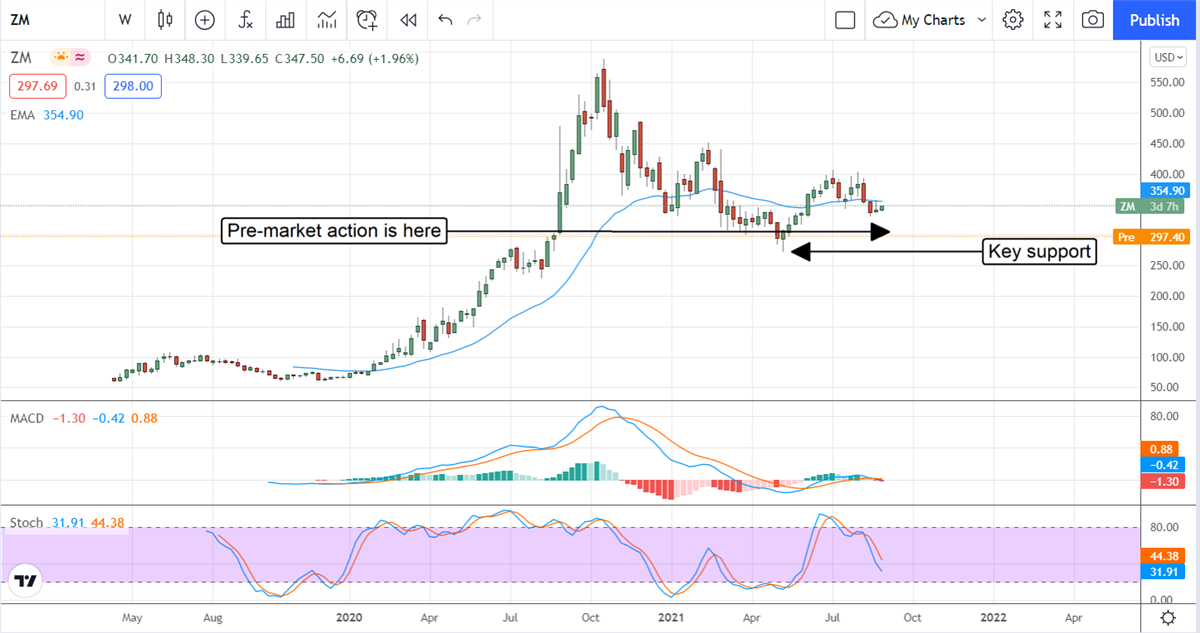Select the EMA indicator legend label
This screenshot has height=633, width=1200.
tap(23, 116)
